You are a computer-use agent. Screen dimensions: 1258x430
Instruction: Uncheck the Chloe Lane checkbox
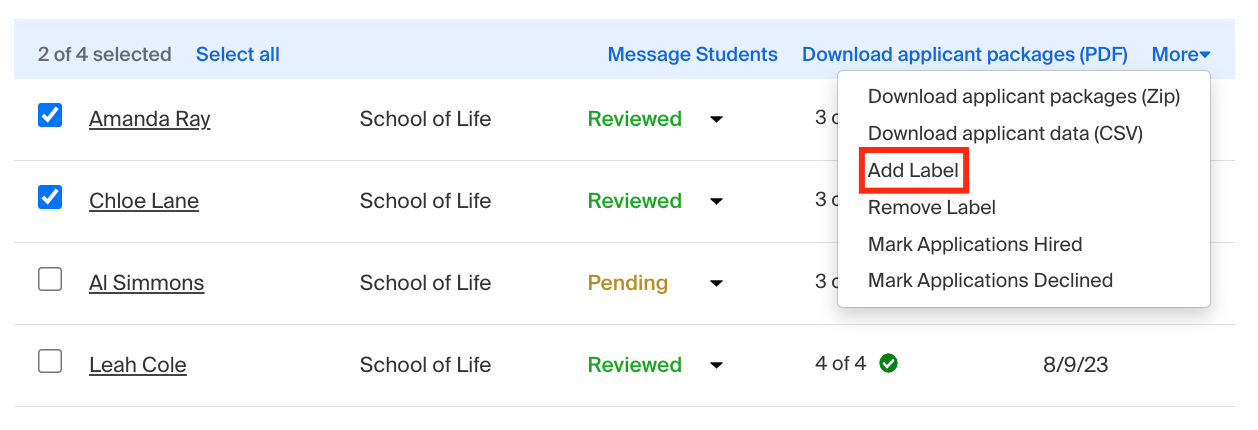click(x=50, y=198)
